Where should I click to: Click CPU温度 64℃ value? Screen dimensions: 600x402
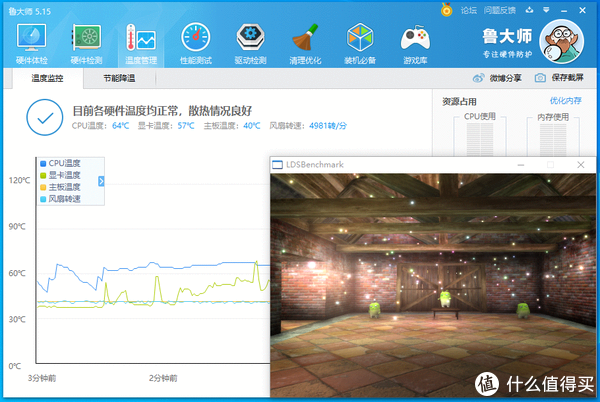[x=121, y=126]
